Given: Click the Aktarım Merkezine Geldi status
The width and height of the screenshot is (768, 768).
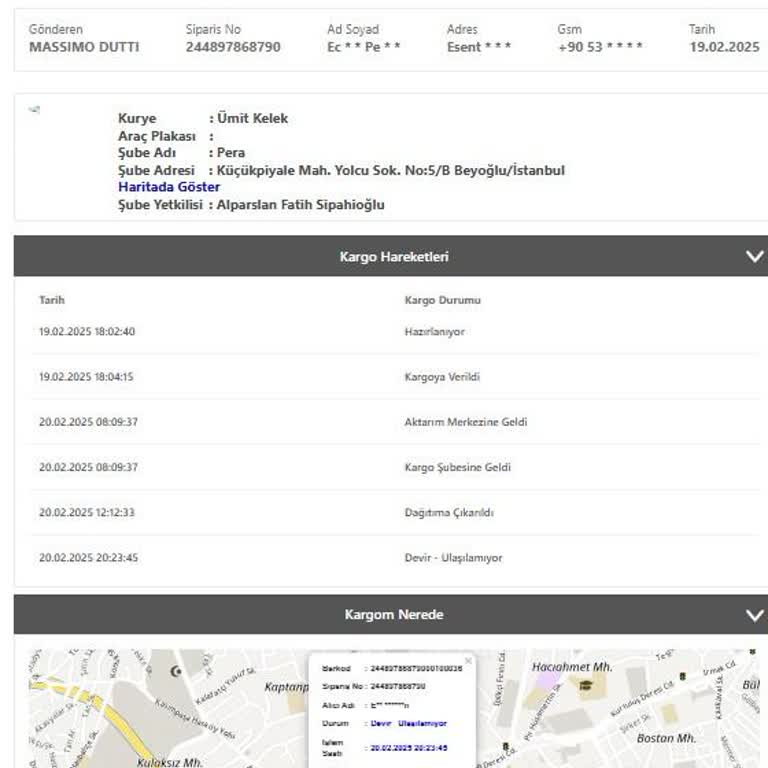Looking at the screenshot, I should [x=466, y=422].
